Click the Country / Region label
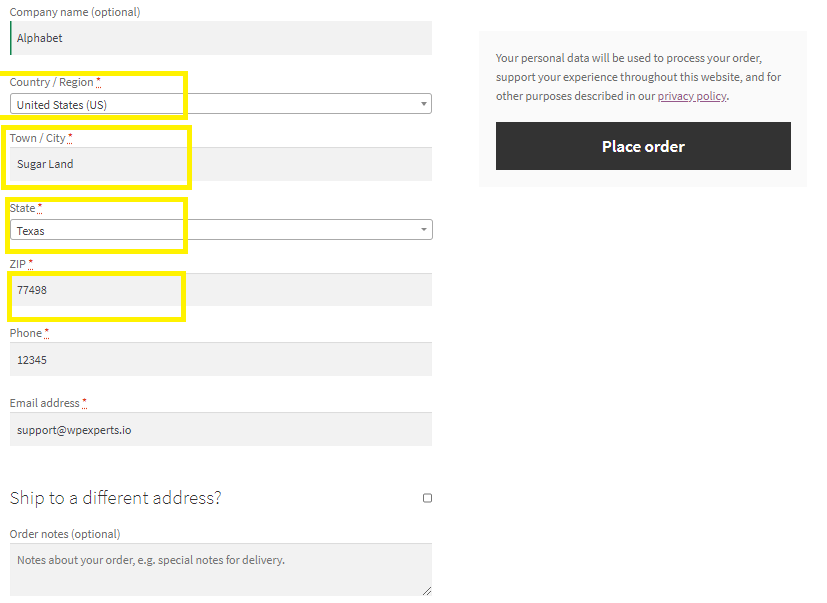Screen dimensions: 827x603 [x=51, y=82]
